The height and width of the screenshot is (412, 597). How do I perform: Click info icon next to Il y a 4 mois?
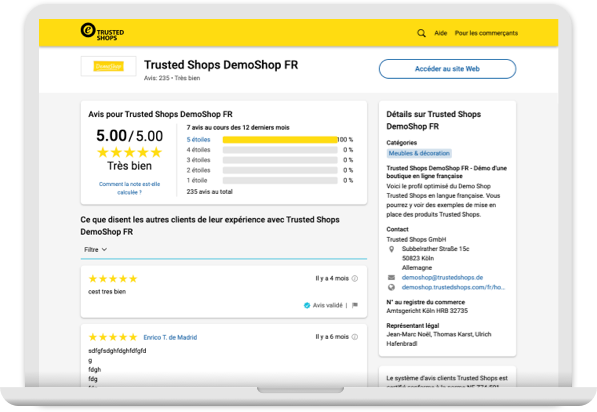(355, 278)
